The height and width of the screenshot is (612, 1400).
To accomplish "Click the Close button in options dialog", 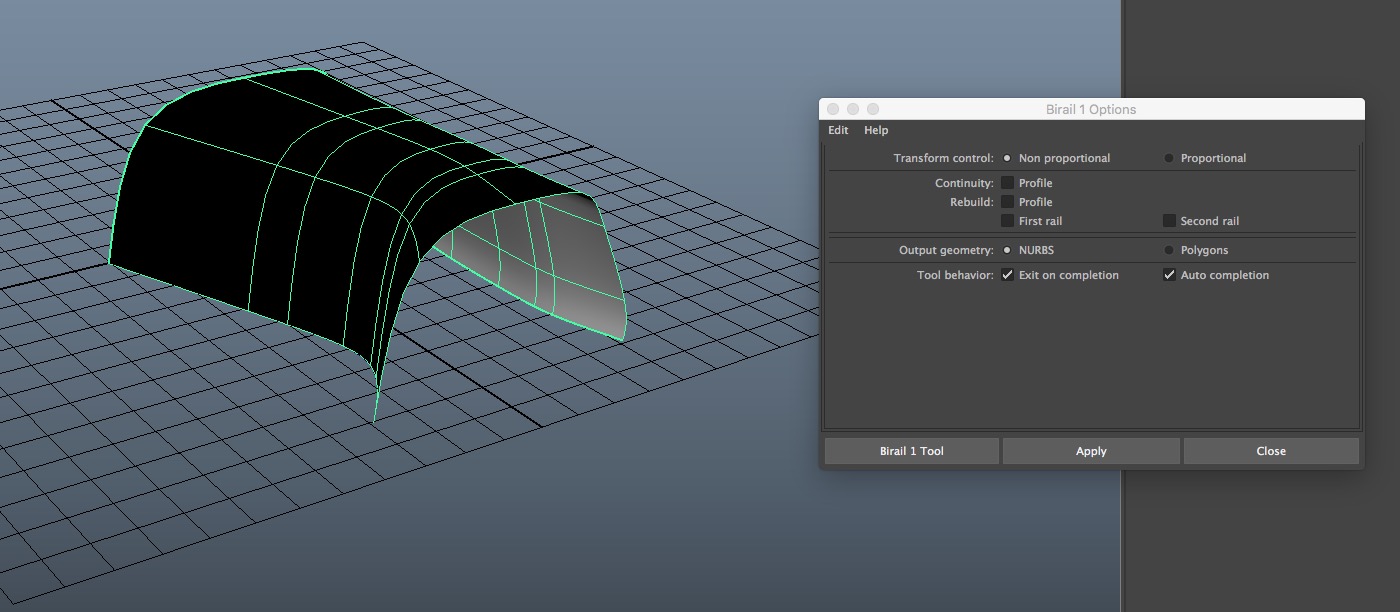I will [1271, 451].
